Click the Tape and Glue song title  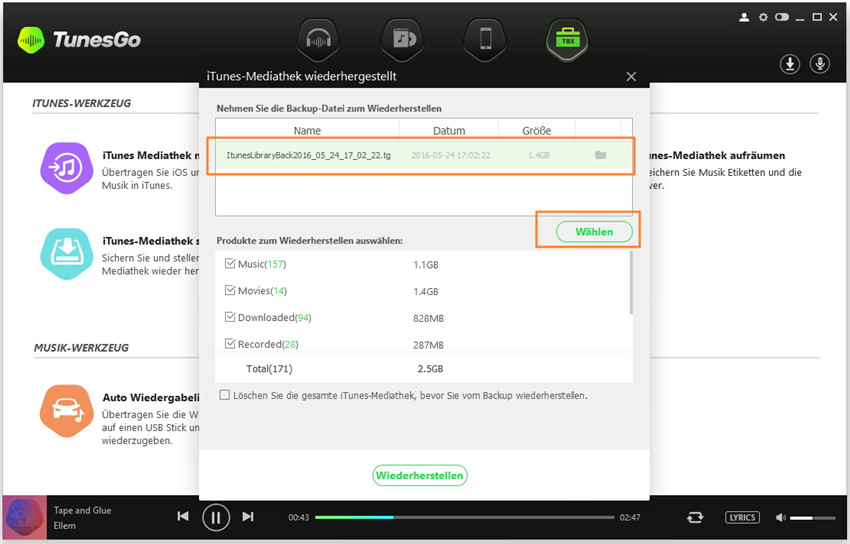[82, 510]
